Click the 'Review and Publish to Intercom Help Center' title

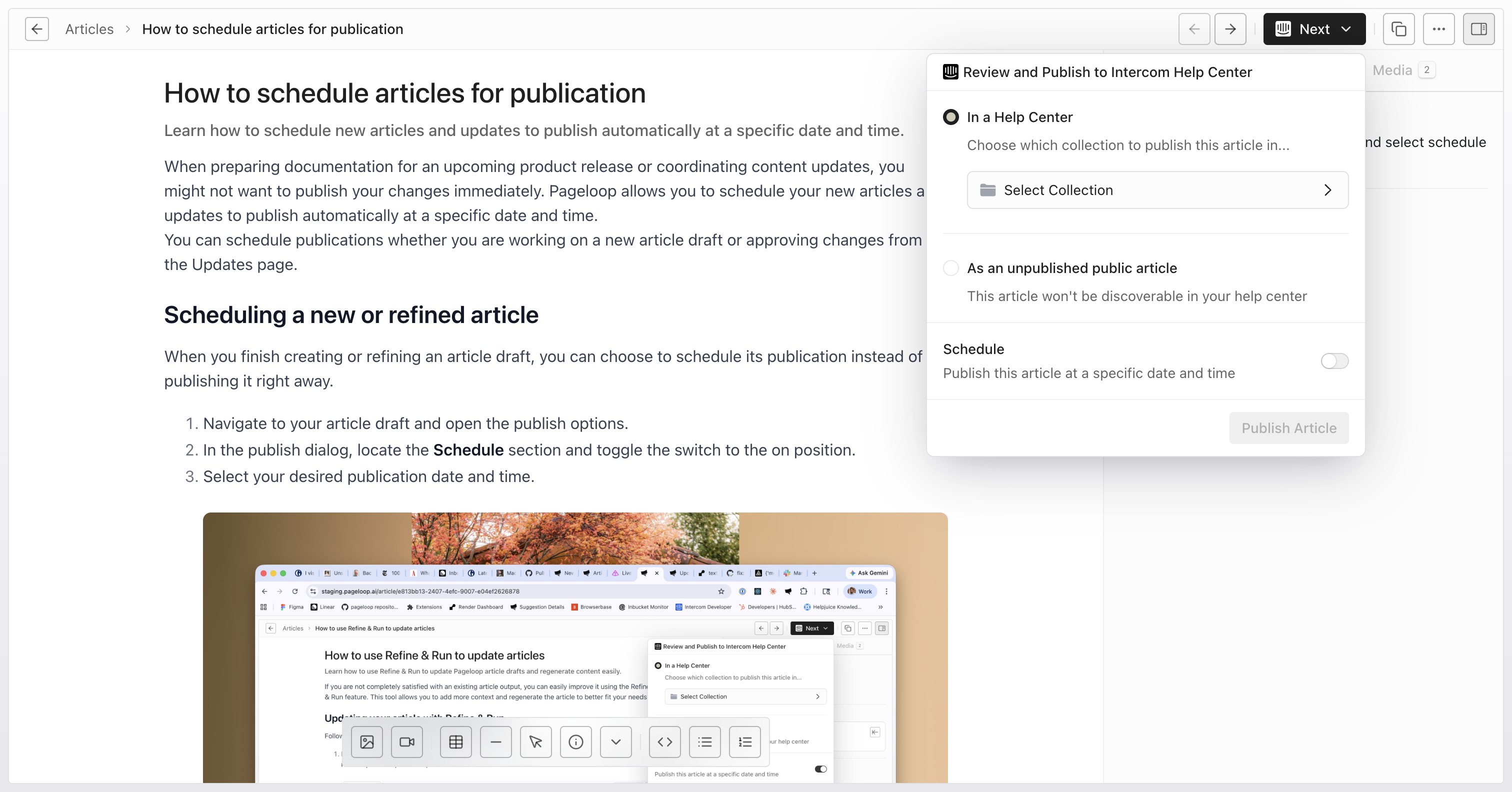[x=1107, y=72]
